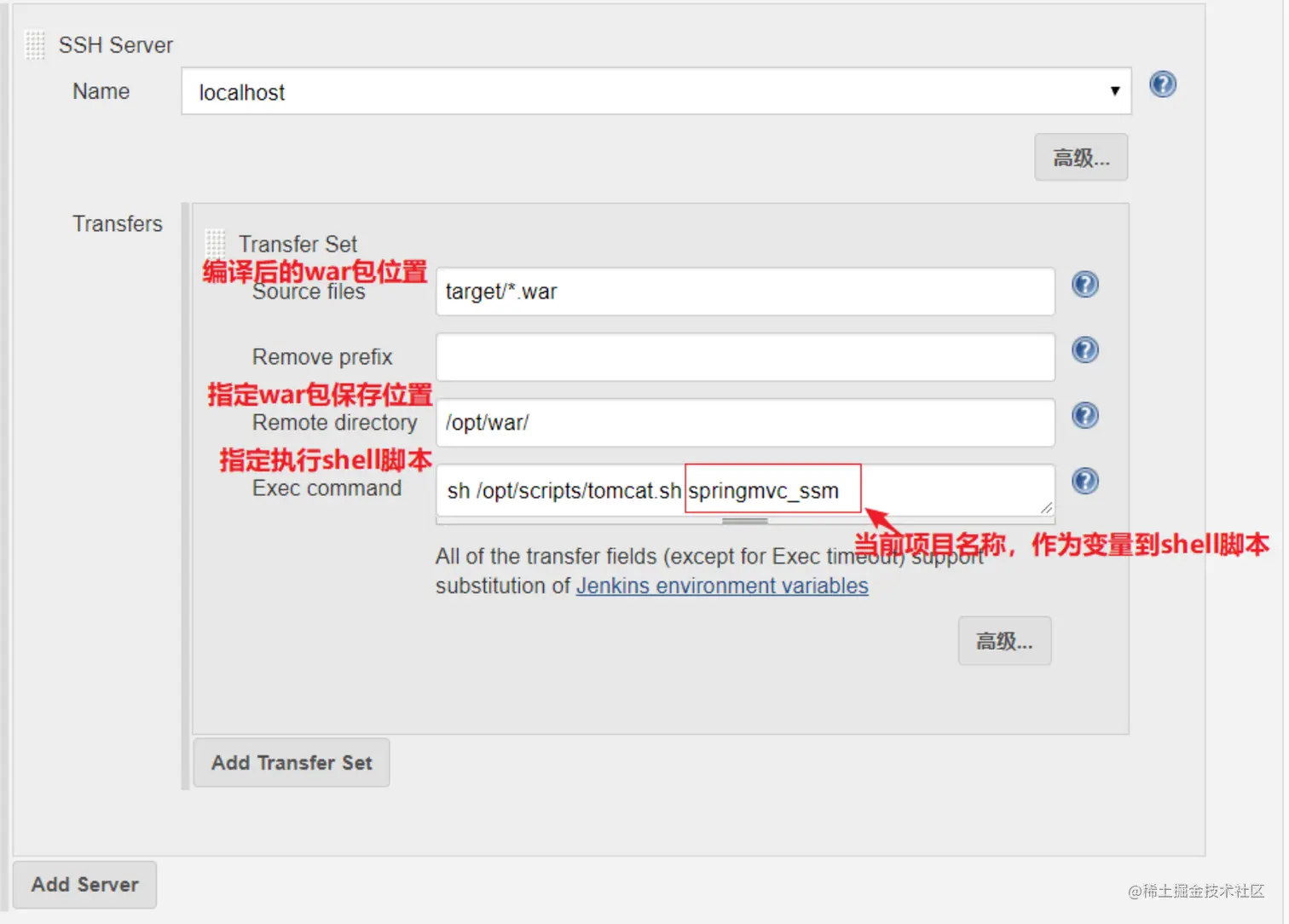The height and width of the screenshot is (924, 1289).
Task: Open help for Remove prefix field
Action: (1085, 350)
